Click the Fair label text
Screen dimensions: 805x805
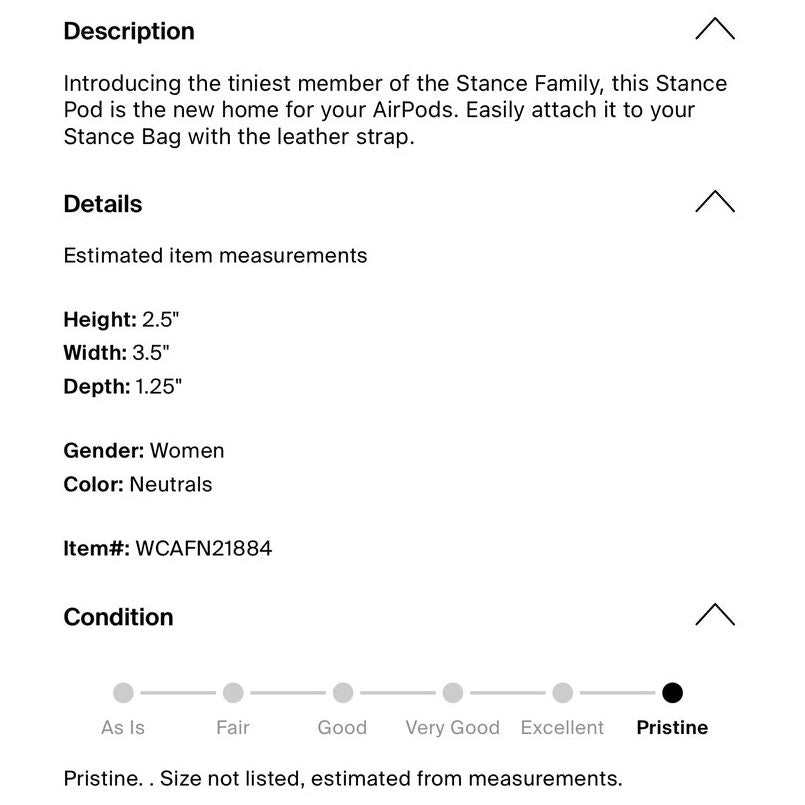point(233,727)
